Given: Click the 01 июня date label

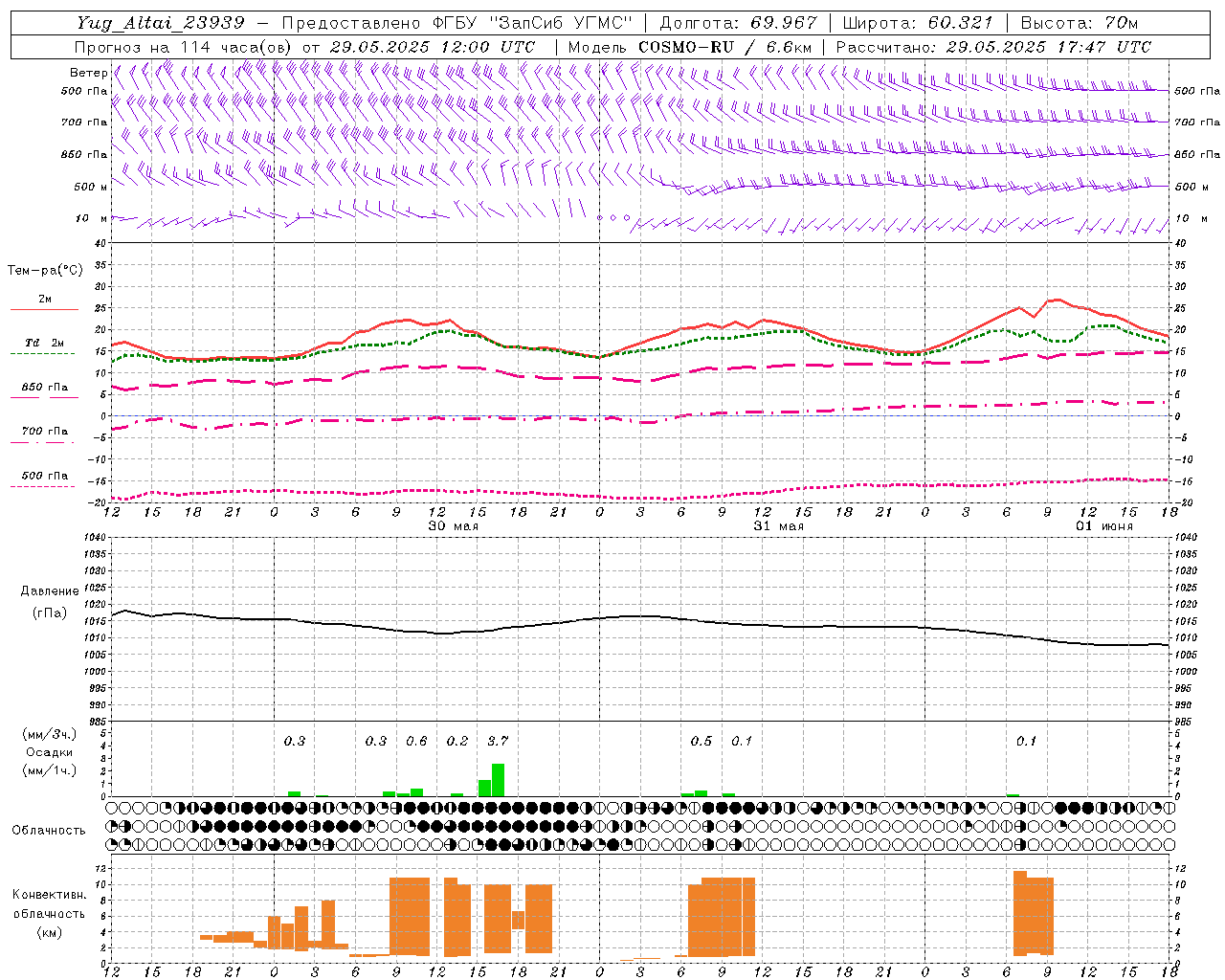Looking at the screenshot, I should click(x=1103, y=526).
